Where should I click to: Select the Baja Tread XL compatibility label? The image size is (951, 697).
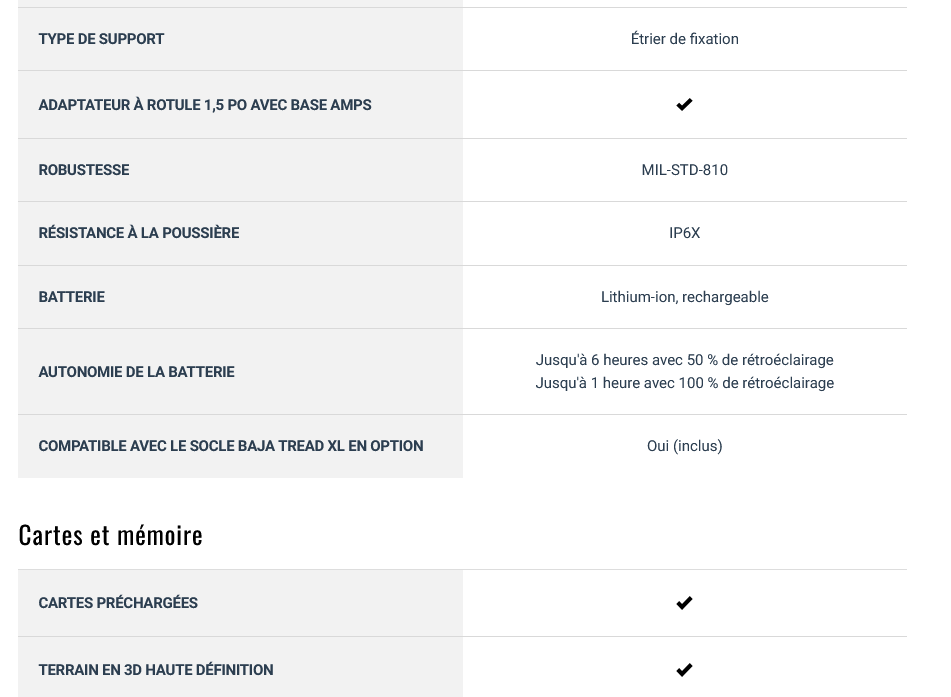[x=231, y=446]
